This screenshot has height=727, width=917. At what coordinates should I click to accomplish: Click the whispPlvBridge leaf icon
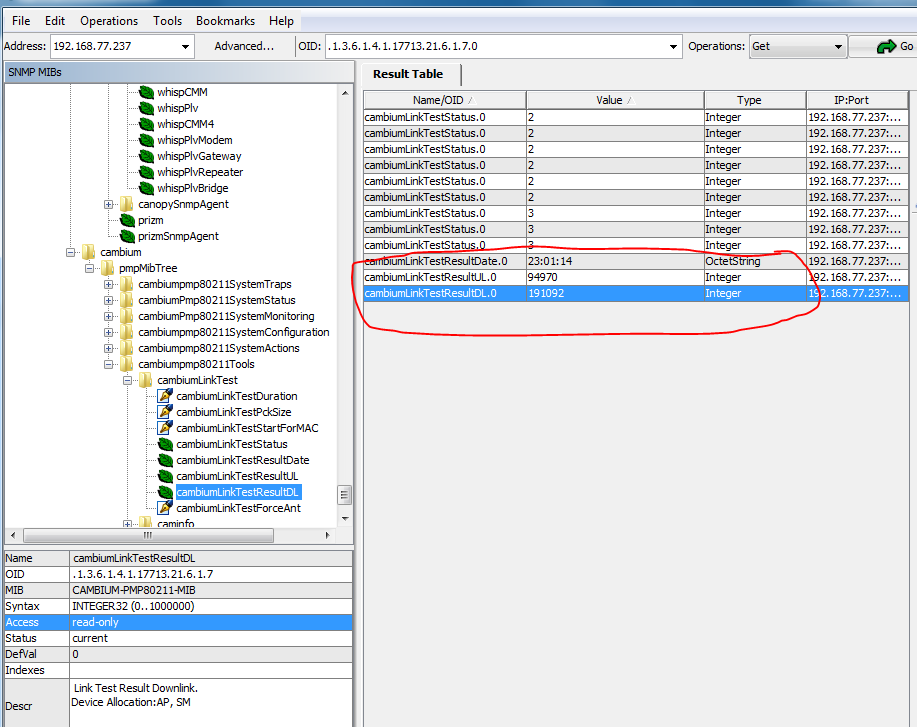pos(146,188)
